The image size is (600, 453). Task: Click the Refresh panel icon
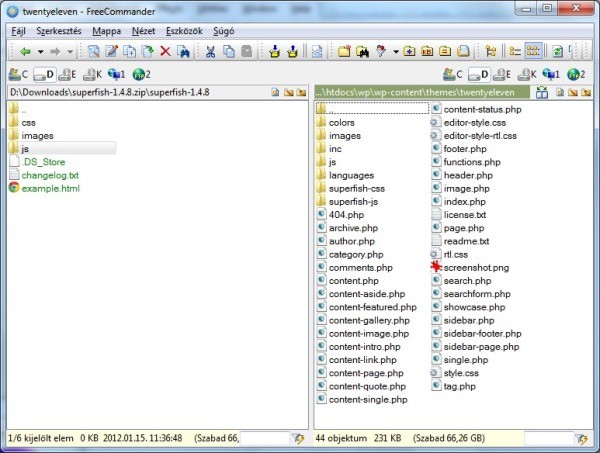(x=558, y=51)
